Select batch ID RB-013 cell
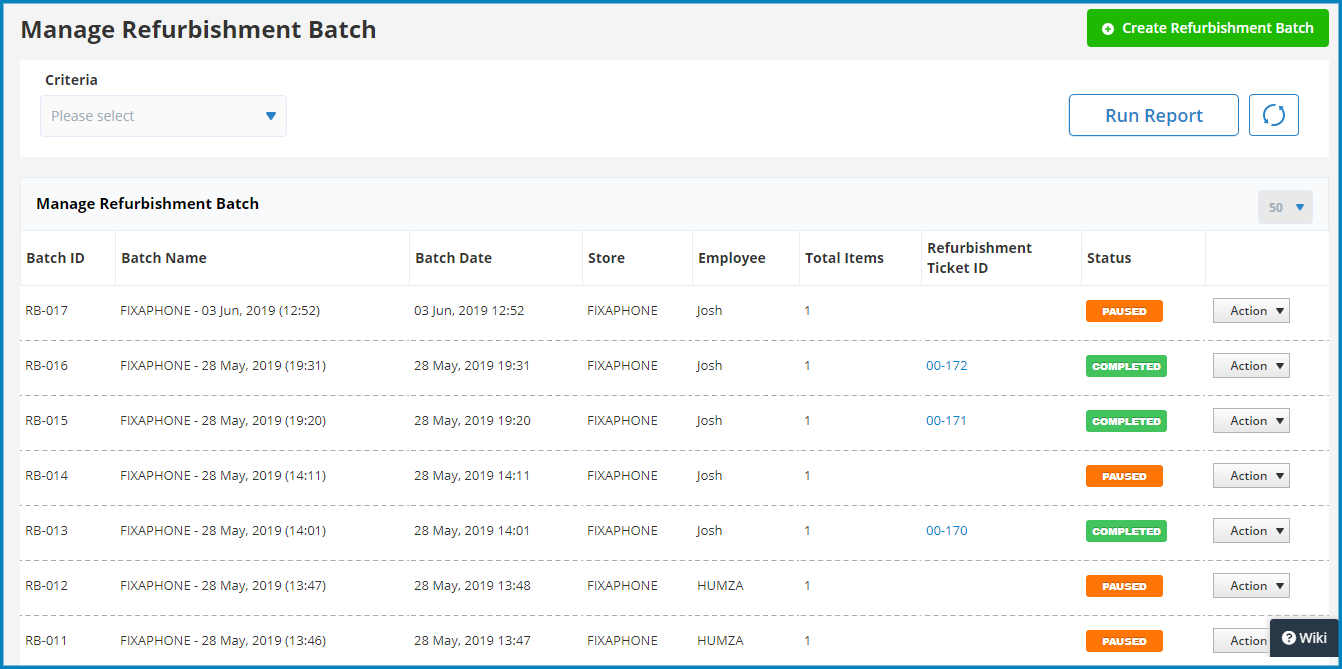Viewport: 1342px width, 669px height. 47,531
